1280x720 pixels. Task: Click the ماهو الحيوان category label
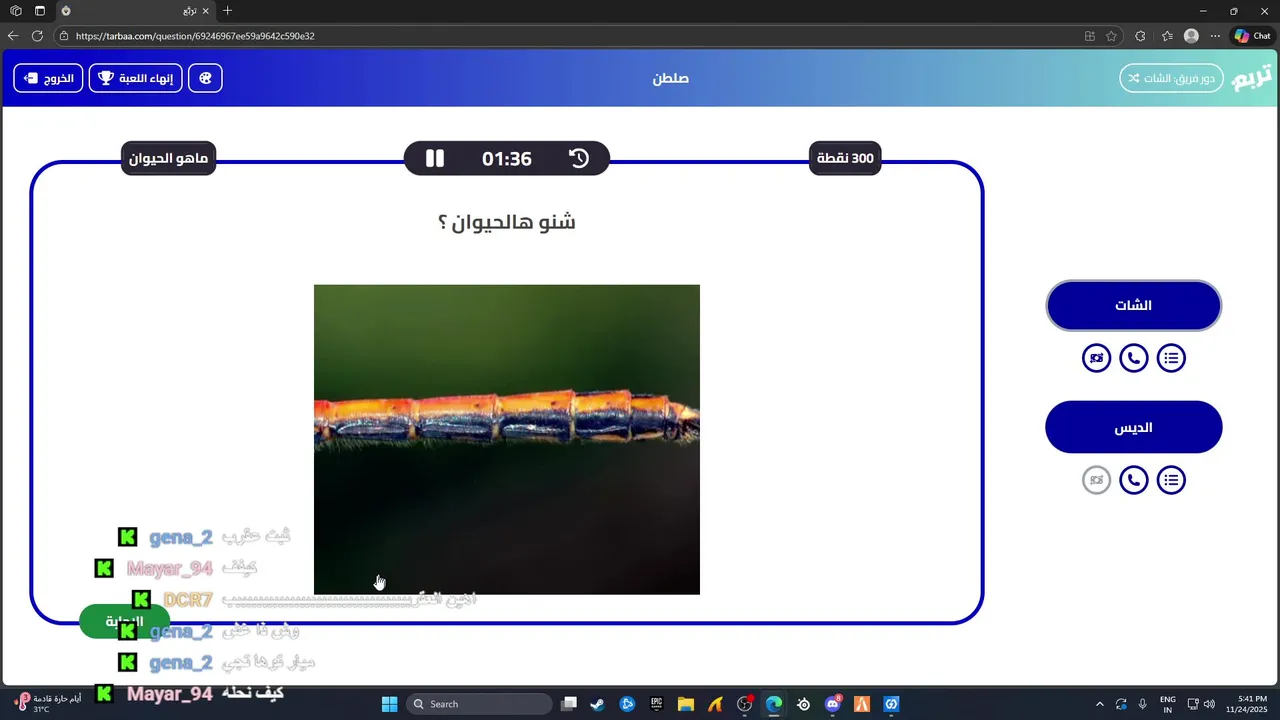click(168, 158)
